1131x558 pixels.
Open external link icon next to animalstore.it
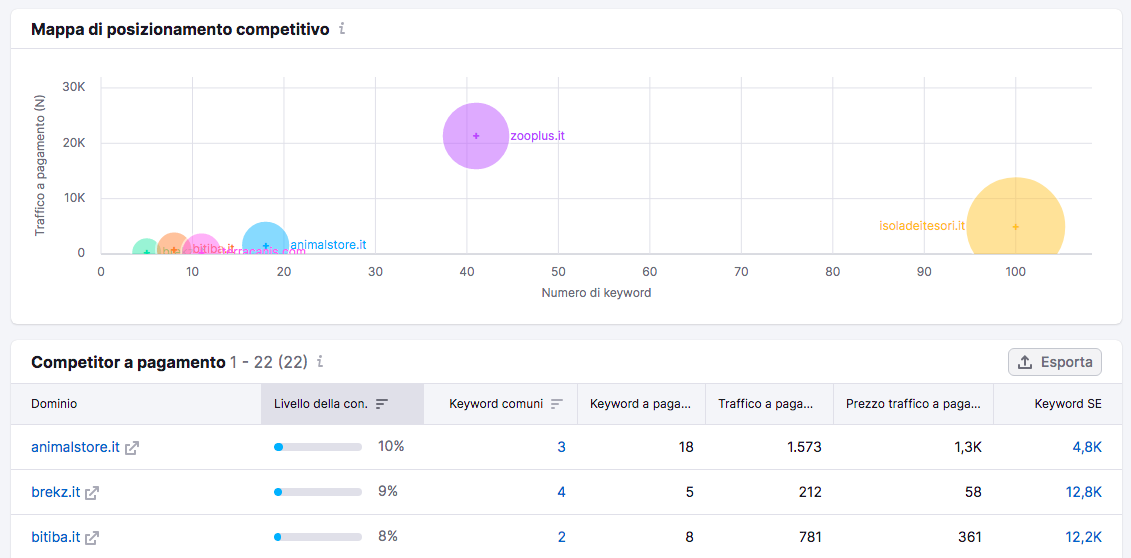tap(132, 448)
